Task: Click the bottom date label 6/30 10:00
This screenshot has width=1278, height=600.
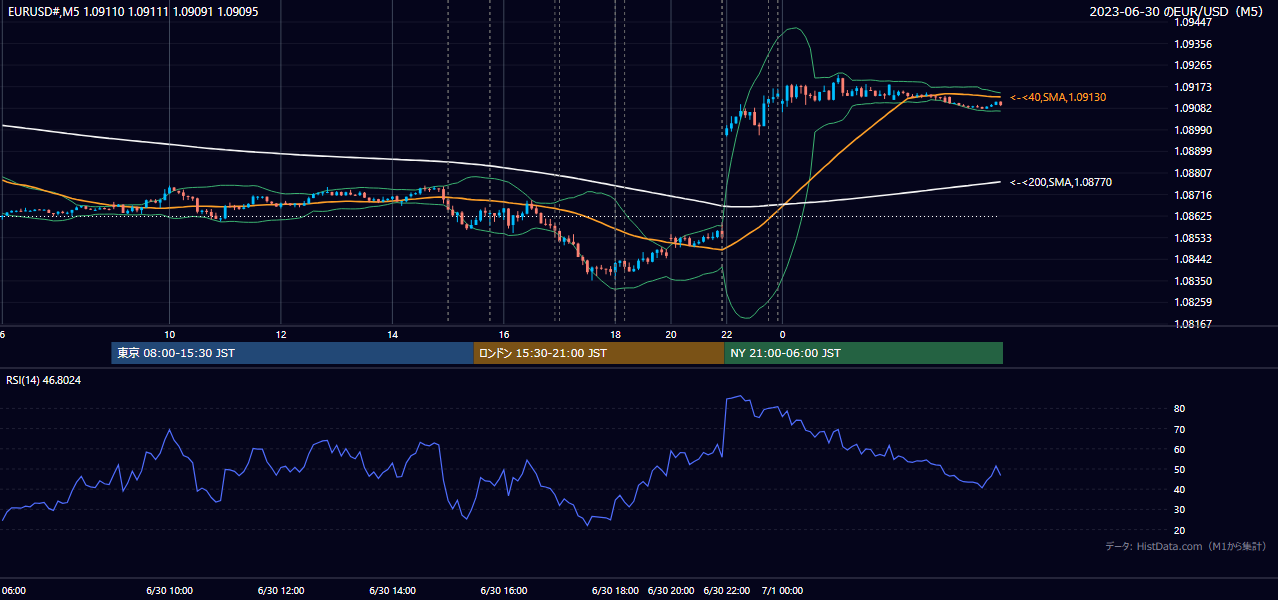Action: pyautogui.click(x=170, y=591)
